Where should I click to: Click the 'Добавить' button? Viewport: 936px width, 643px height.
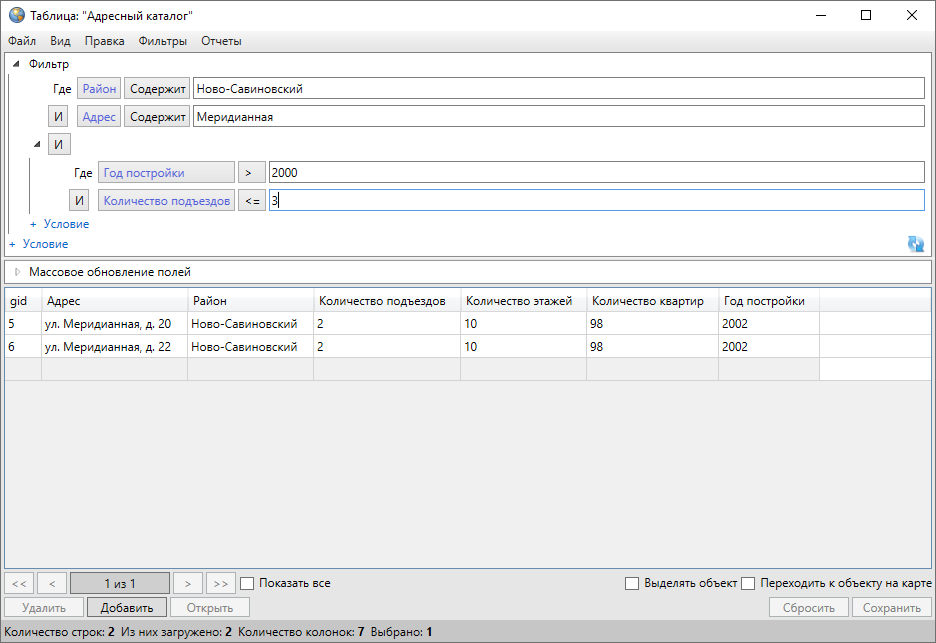pos(126,608)
